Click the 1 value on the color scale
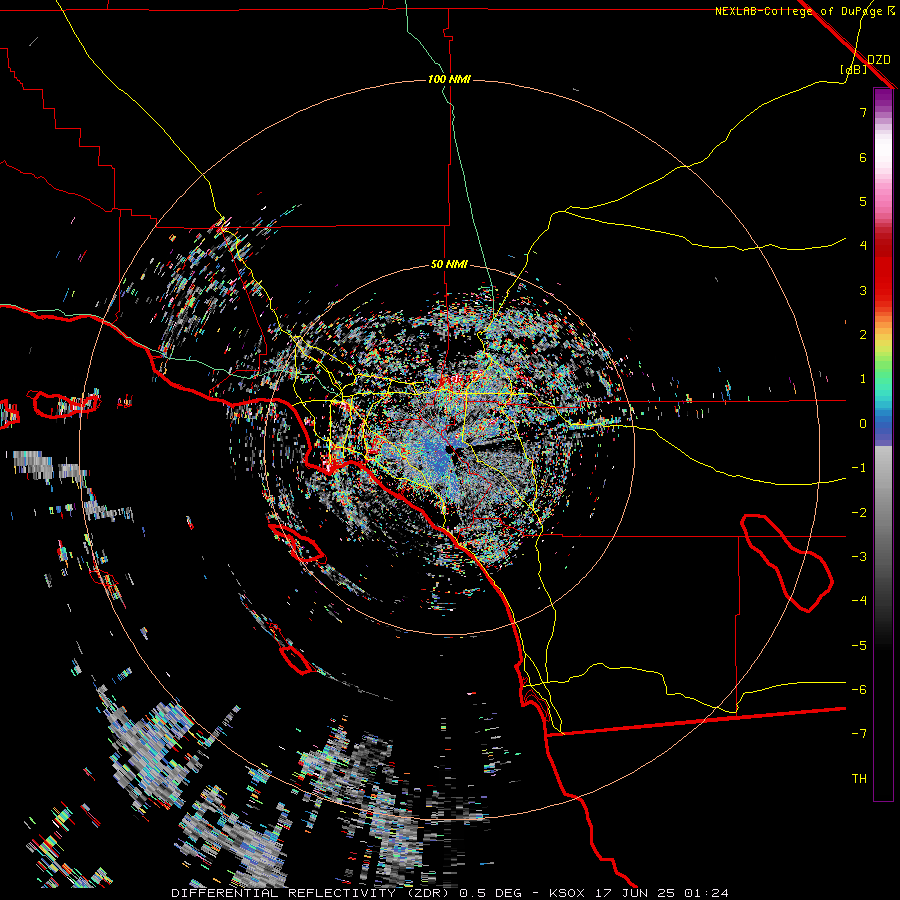The width and height of the screenshot is (900, 900). [863, 379]
